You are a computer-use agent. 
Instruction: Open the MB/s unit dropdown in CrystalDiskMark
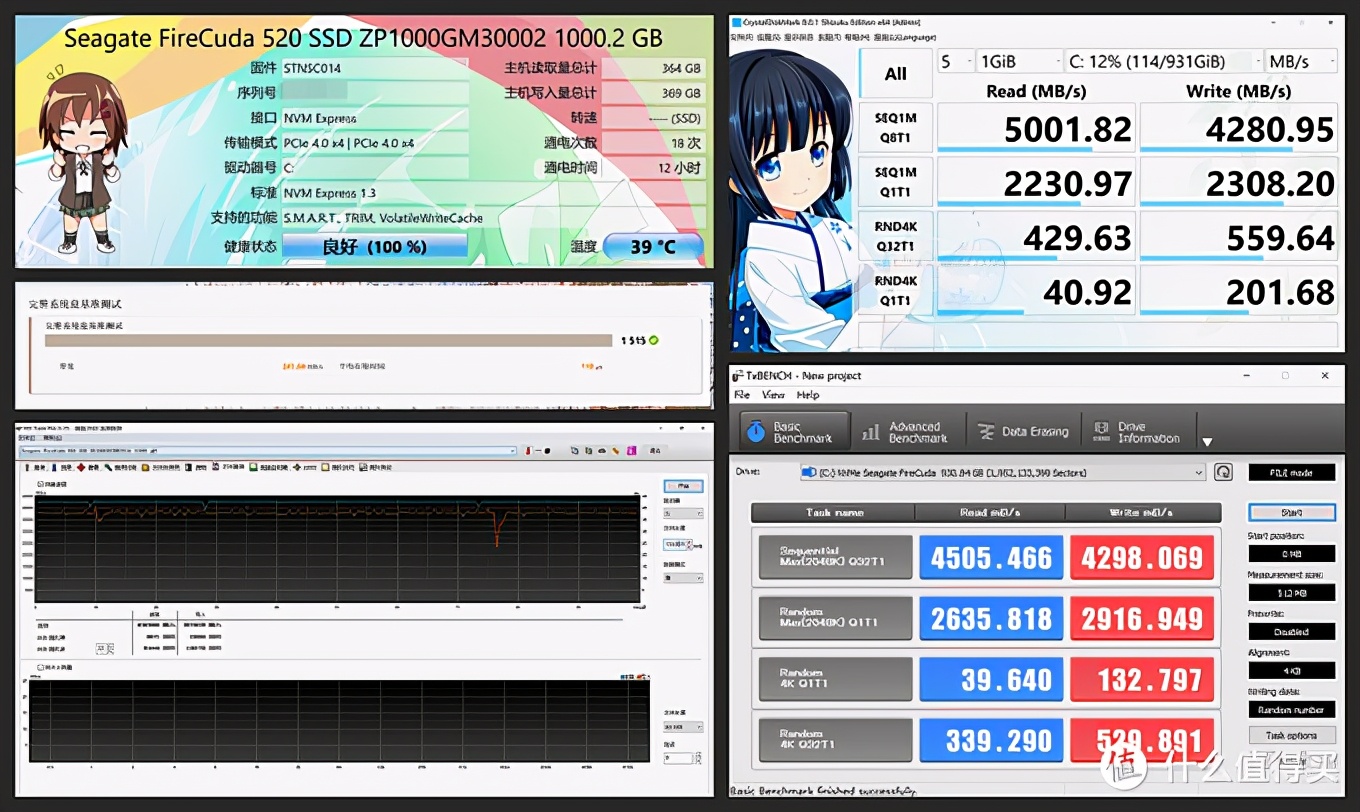coord(1300,61)
